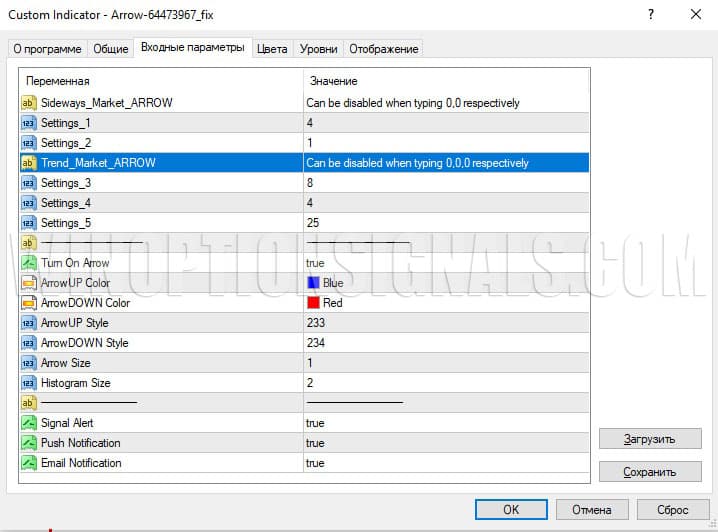Image resolution: width=718 pixels, height=532 pixels.
Task: Click the integer icon beside Histogram Size
Action: pos(28,383)
